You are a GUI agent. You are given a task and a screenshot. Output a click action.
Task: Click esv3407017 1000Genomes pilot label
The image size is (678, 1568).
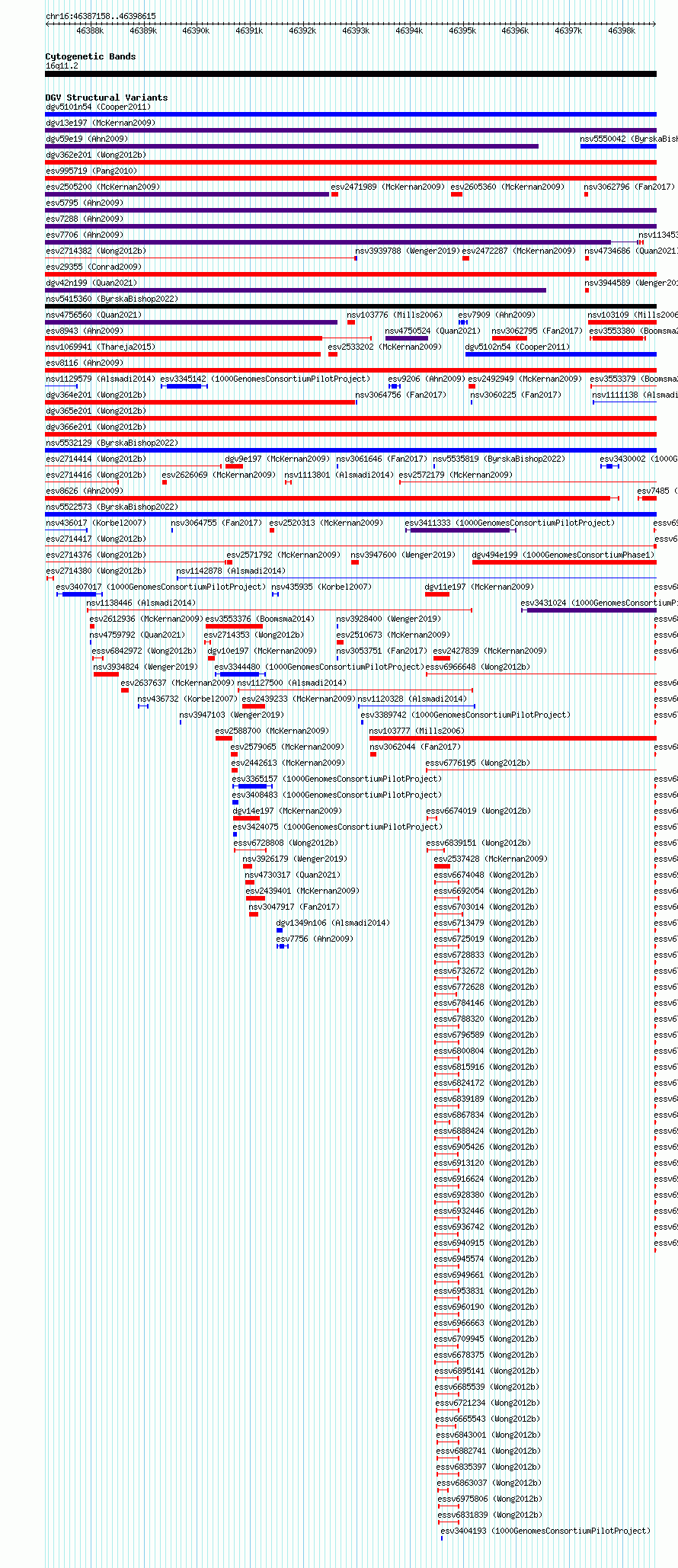[161, 587]
